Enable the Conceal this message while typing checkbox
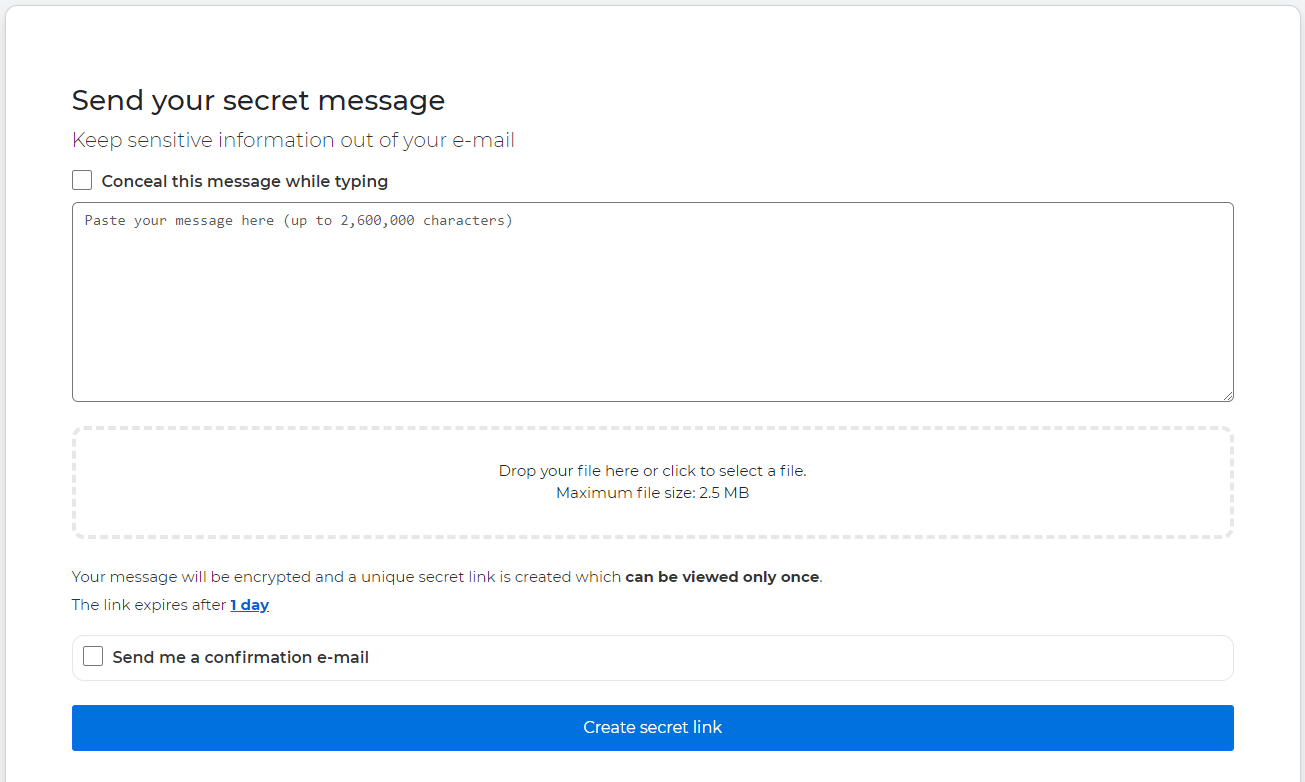 point(82,181)
